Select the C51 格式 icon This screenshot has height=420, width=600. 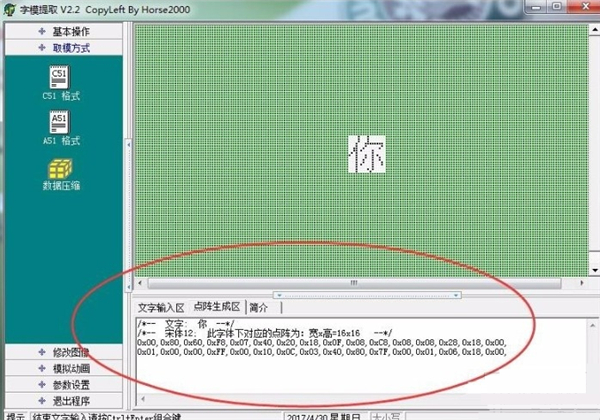click(x=59, y=77)
